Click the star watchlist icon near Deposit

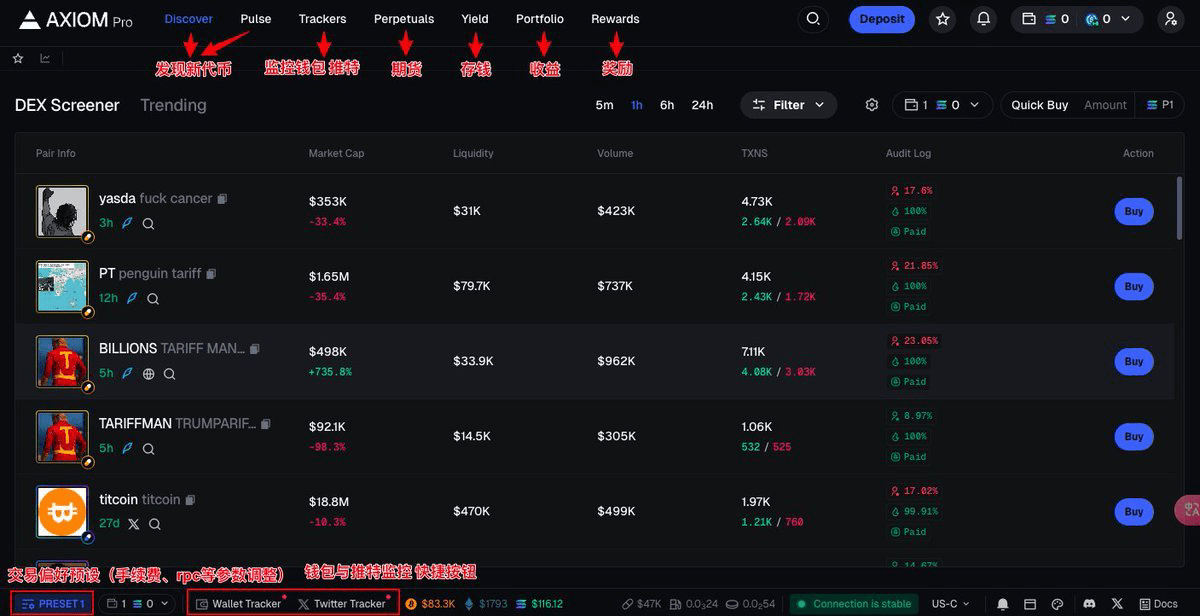[942, 19]
